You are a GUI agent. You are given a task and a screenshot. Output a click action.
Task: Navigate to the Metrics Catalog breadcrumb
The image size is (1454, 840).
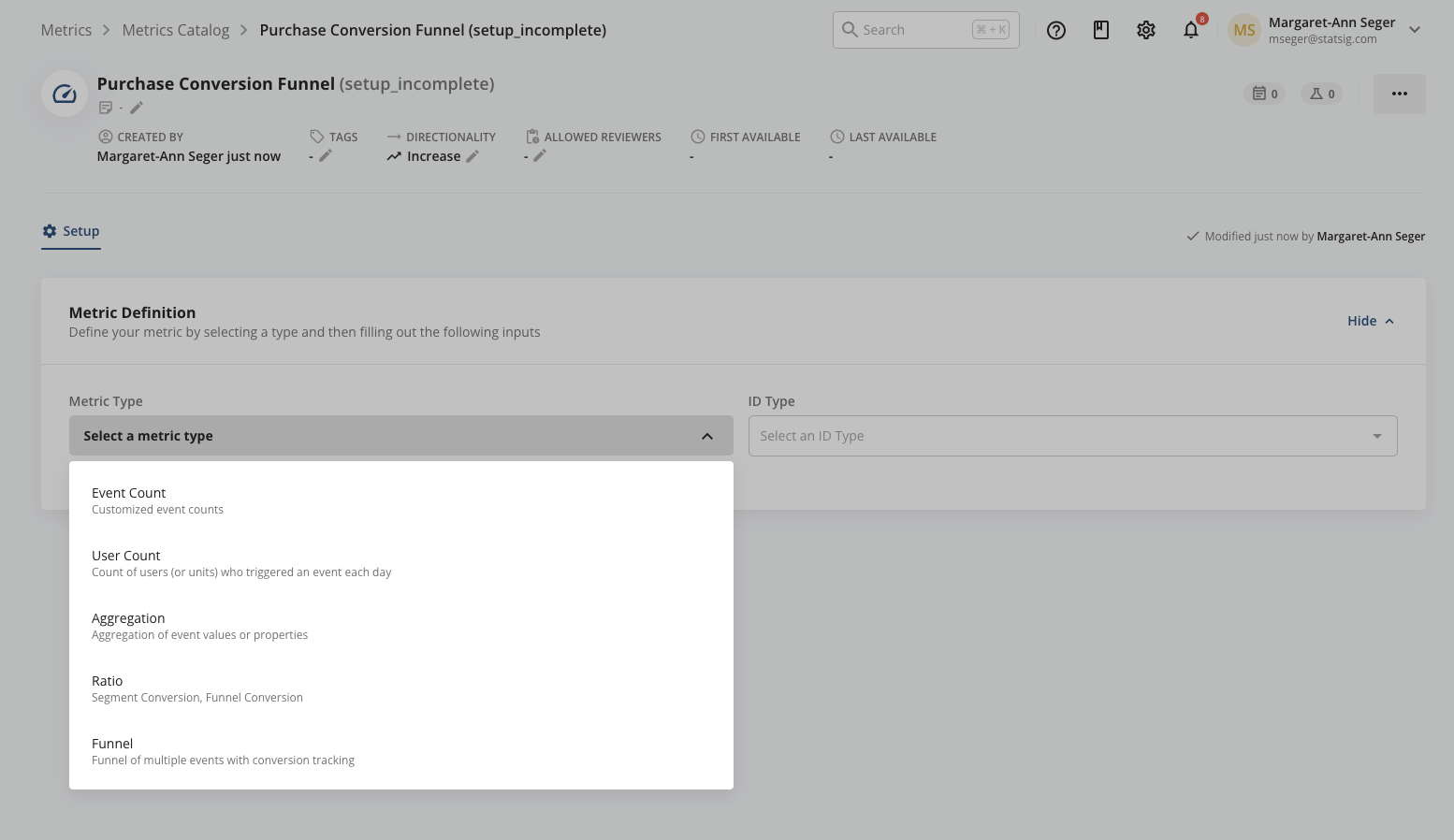click(175, 29)
